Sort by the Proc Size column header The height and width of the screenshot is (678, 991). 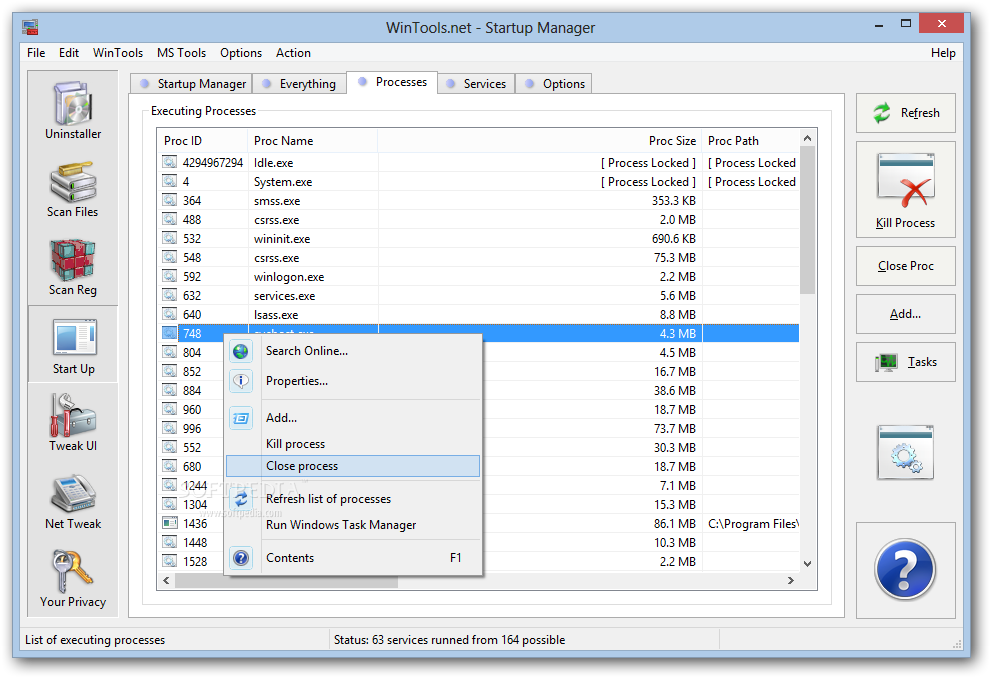pos(540,141)
